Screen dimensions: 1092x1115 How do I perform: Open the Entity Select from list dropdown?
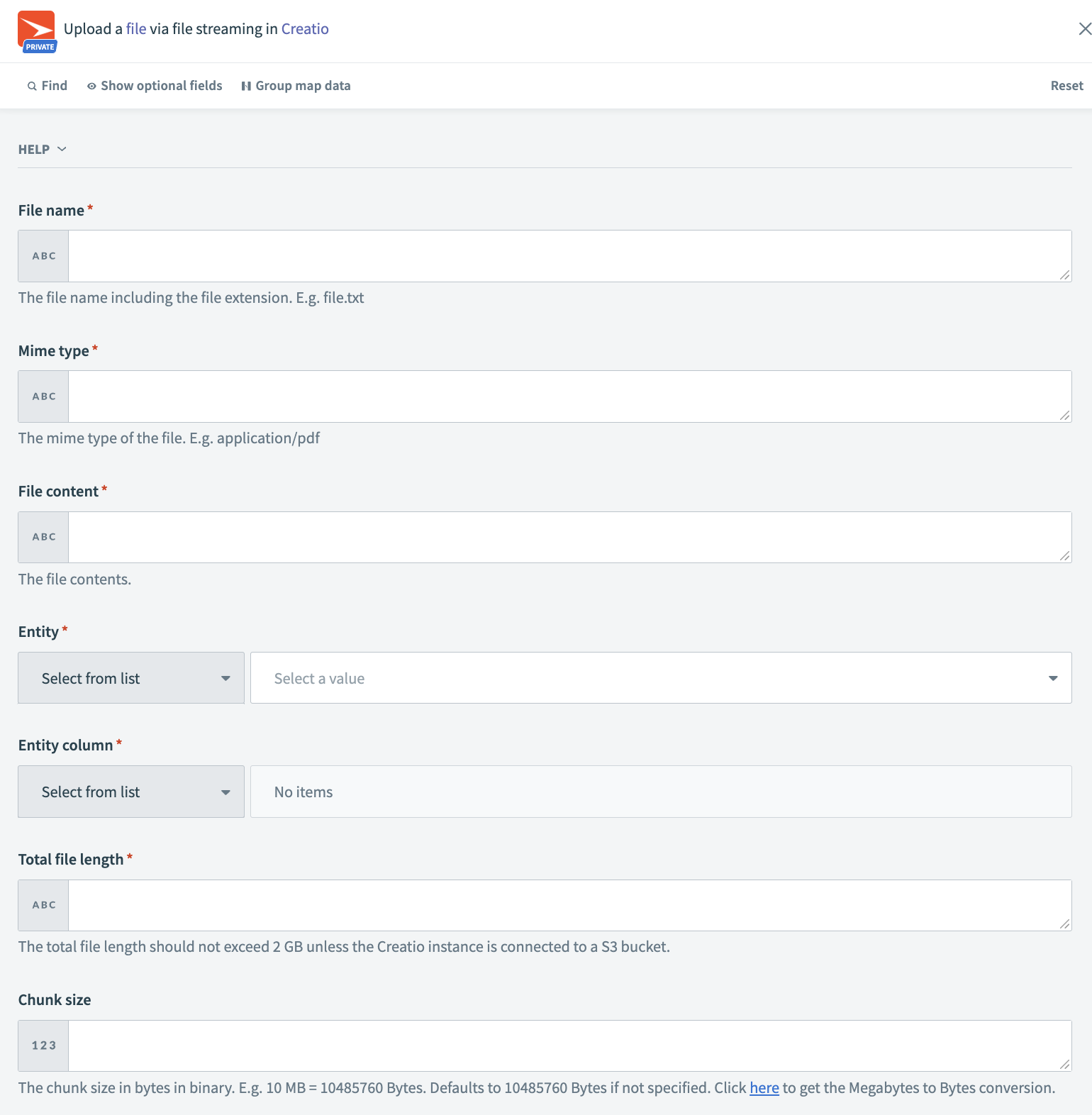tap(130, 677)
